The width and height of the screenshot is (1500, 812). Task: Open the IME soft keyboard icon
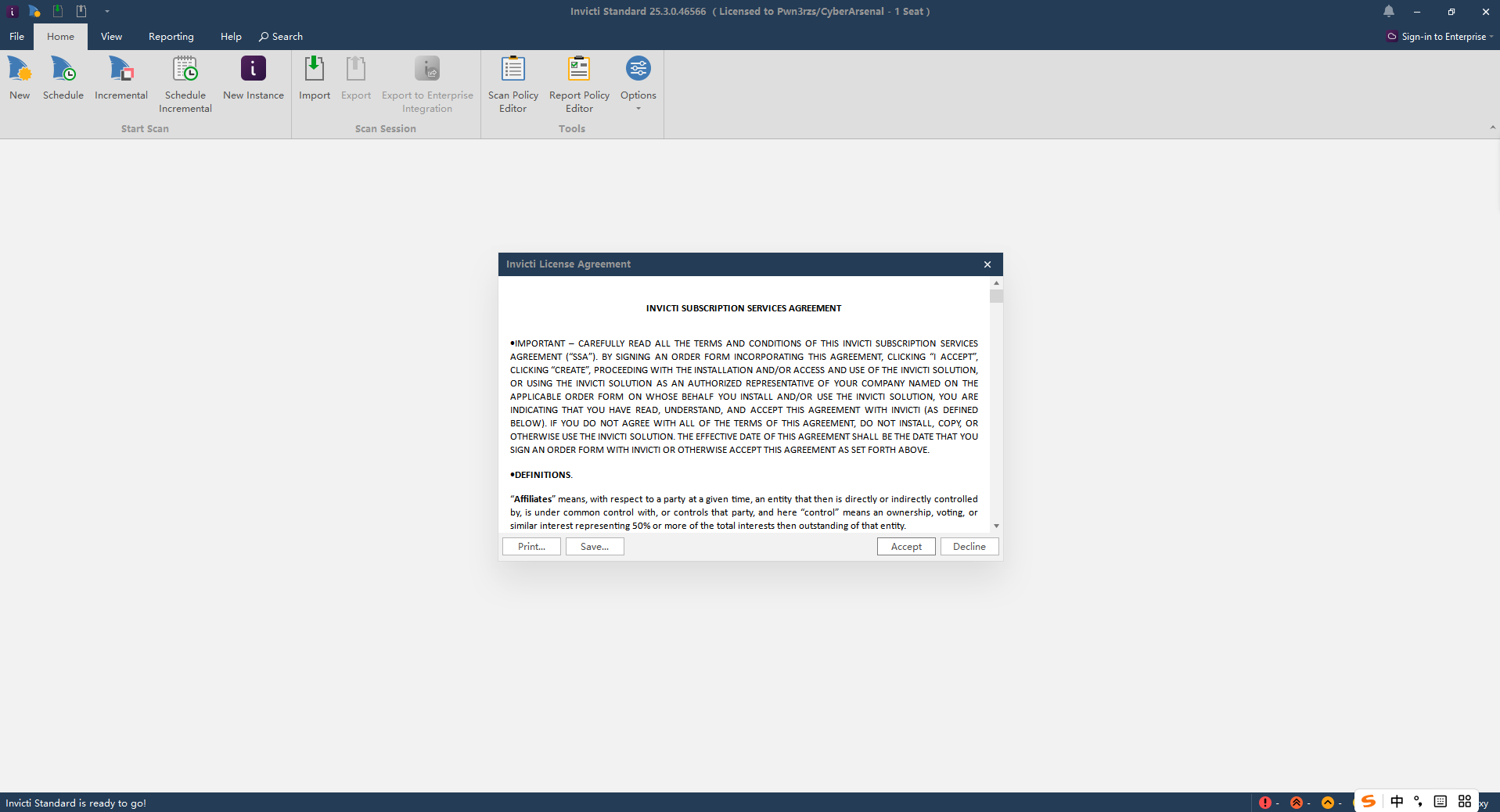(x=1441, y=801)
